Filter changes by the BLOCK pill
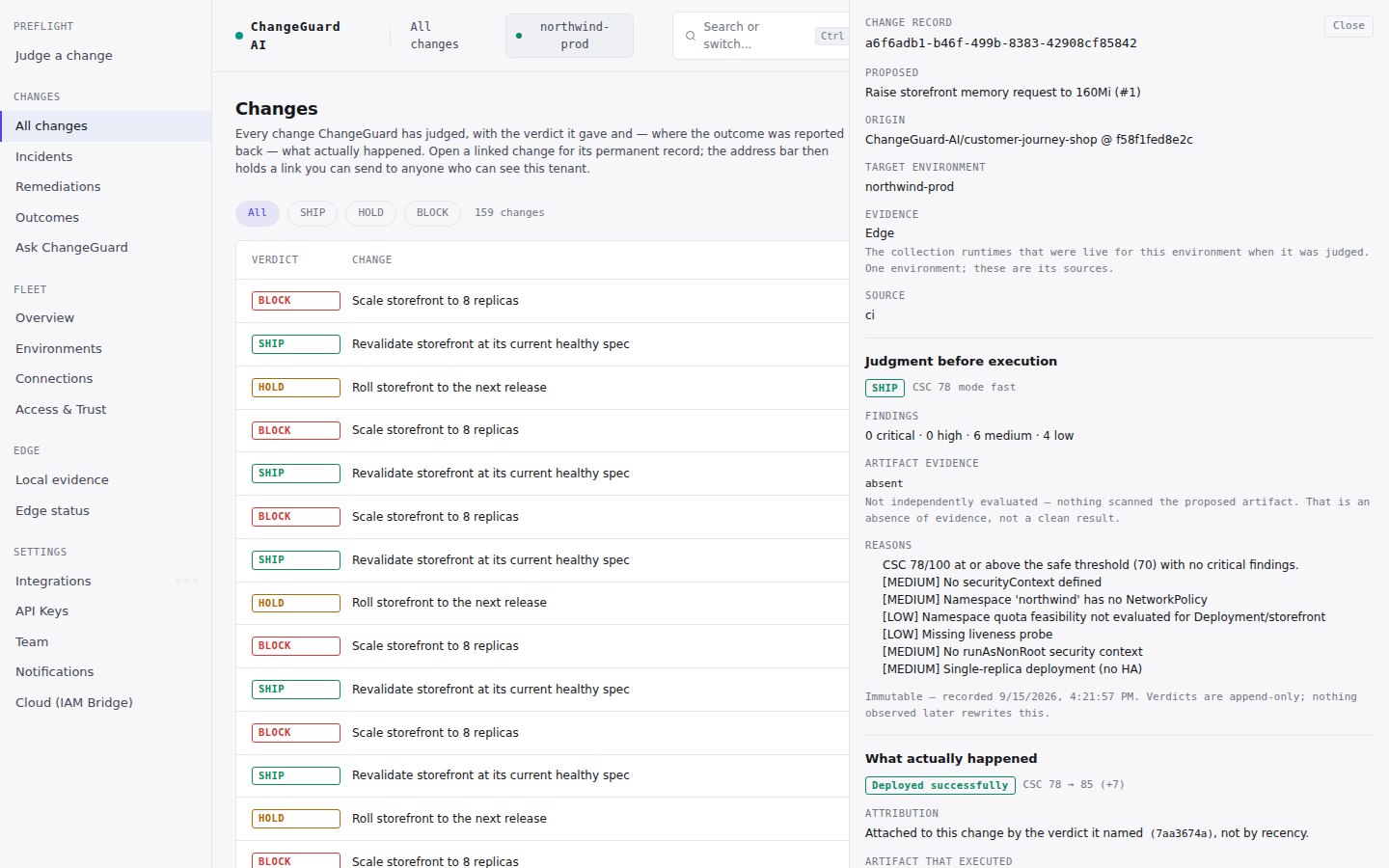This screenshot has width=1389, height=868. click(432, 213)
